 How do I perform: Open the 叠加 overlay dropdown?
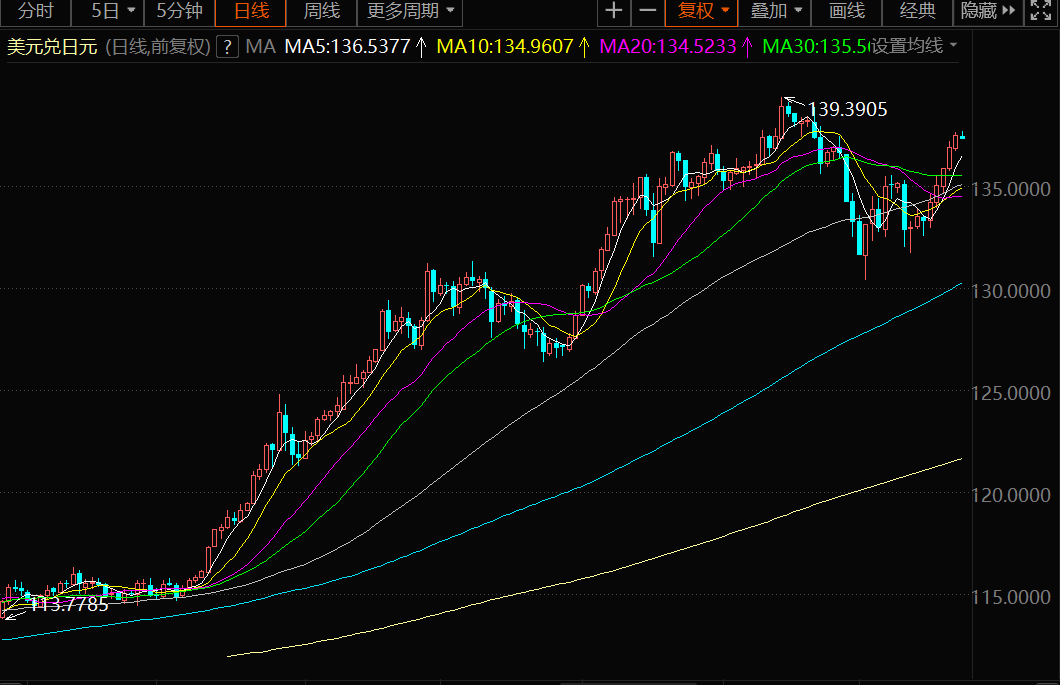click(775, 11)
